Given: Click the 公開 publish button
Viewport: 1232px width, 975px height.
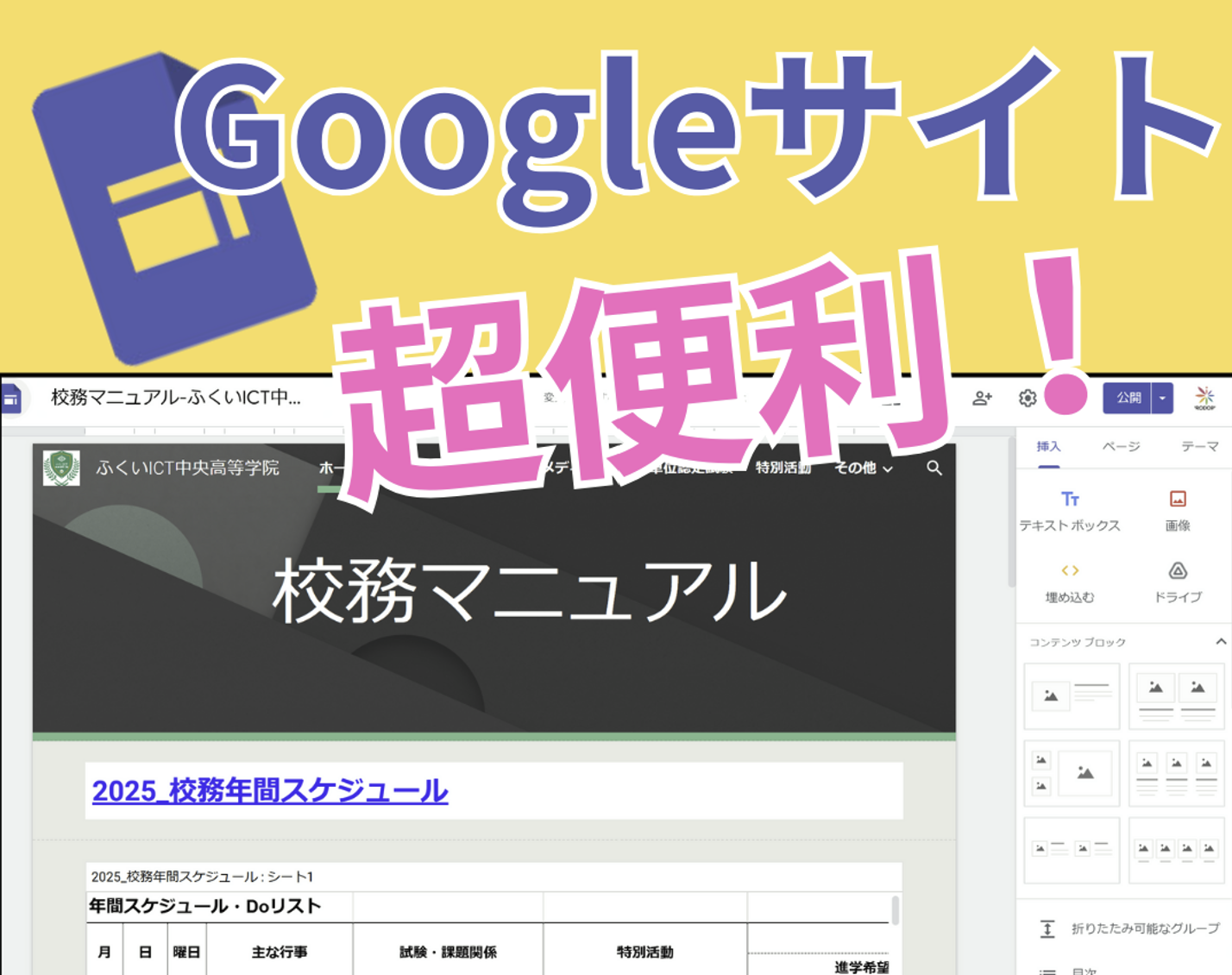Looking at the screenshot, I should (x=1128, y=398).
